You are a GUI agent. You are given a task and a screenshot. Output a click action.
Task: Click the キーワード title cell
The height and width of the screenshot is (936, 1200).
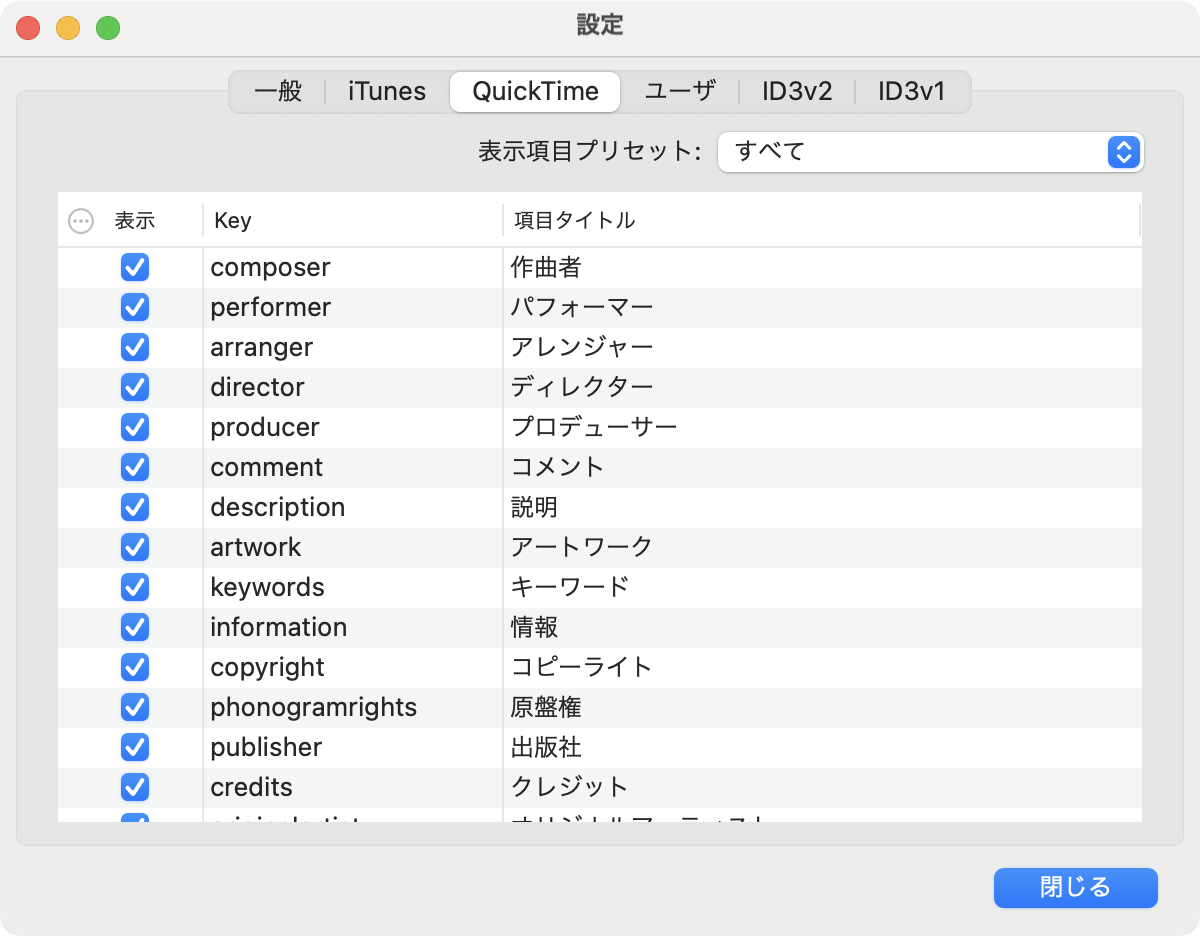click(x=822, y=587)
